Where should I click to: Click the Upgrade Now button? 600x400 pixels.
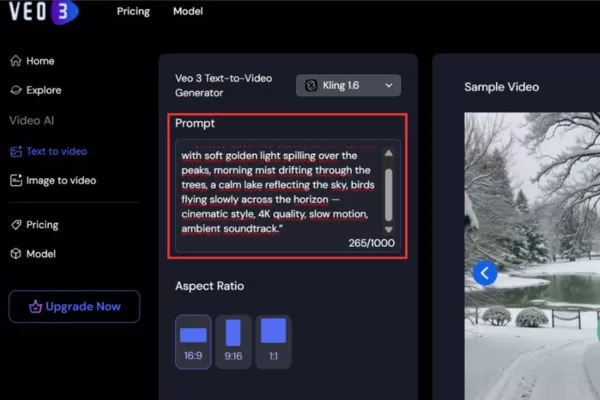point(74,306)
